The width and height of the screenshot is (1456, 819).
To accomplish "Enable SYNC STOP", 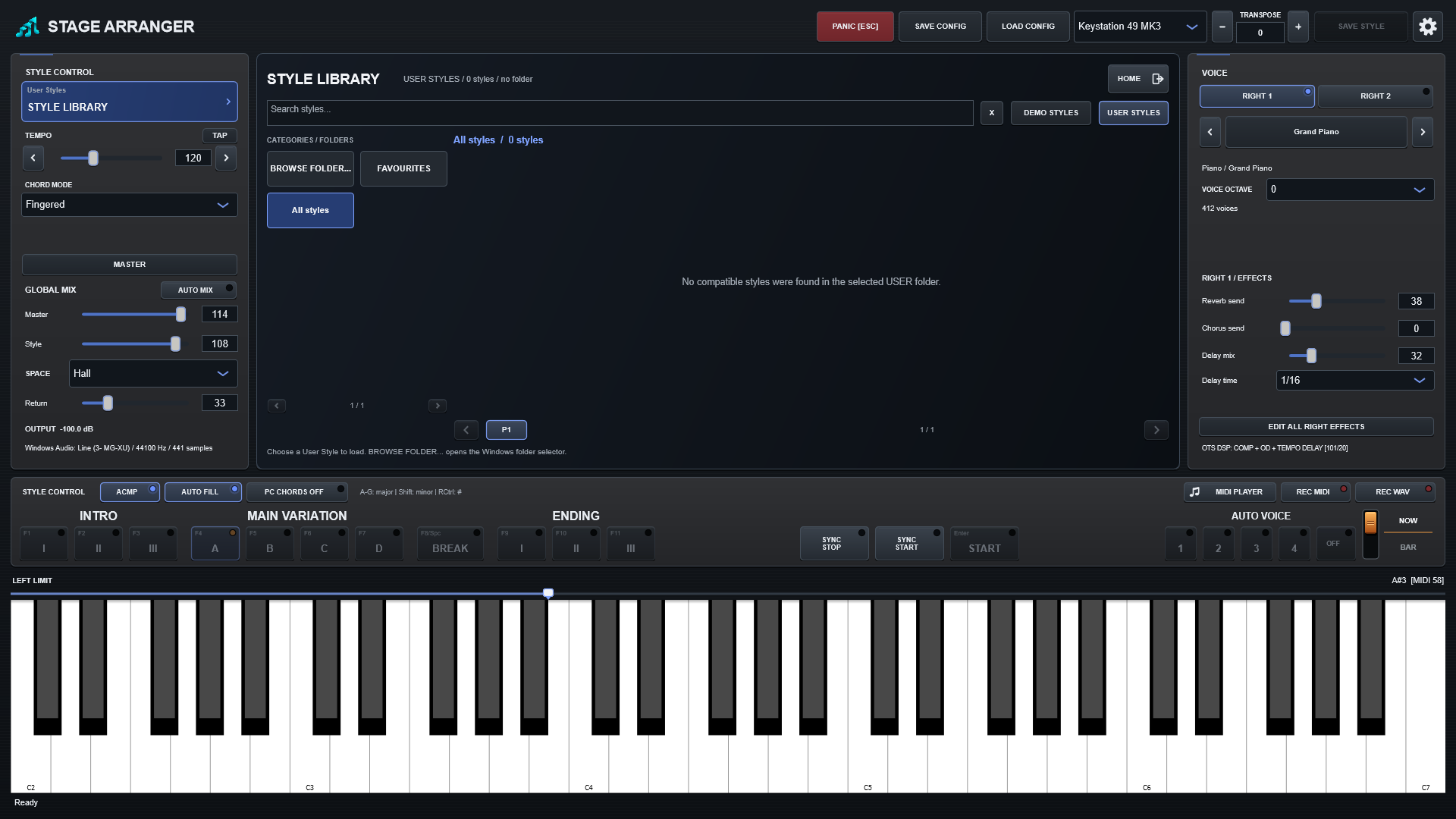I will click(x=834, y=544).
